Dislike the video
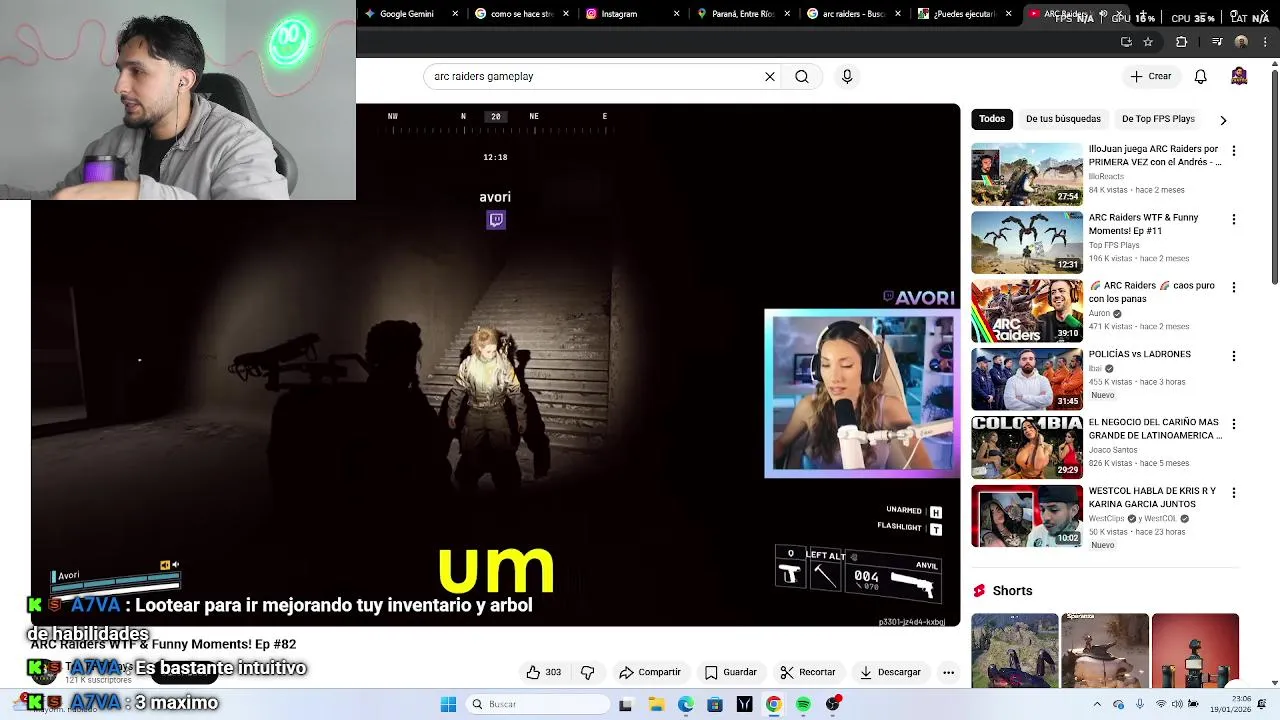This screenshot has height=720, width=1280. 588,672
